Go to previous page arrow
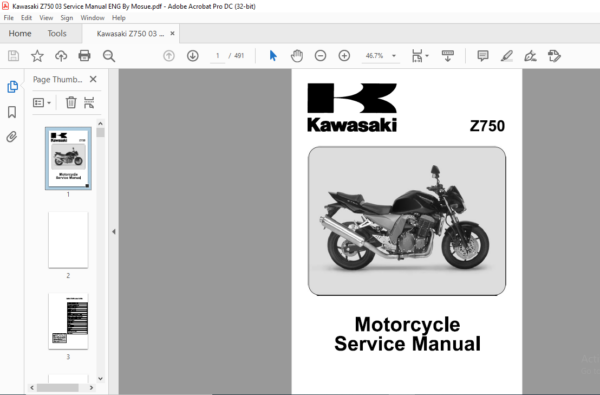Viewport: 600px width, 395px height. point(169,56)
